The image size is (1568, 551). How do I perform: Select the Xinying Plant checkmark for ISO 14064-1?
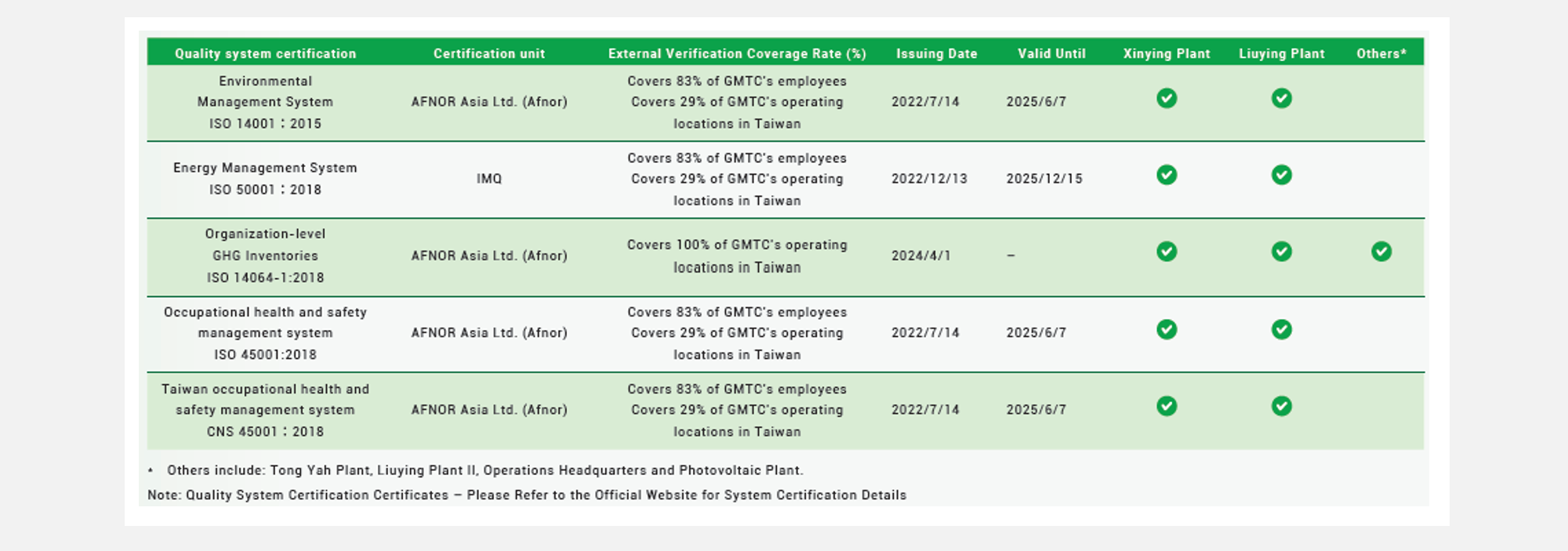click(x=1167, y=252)
